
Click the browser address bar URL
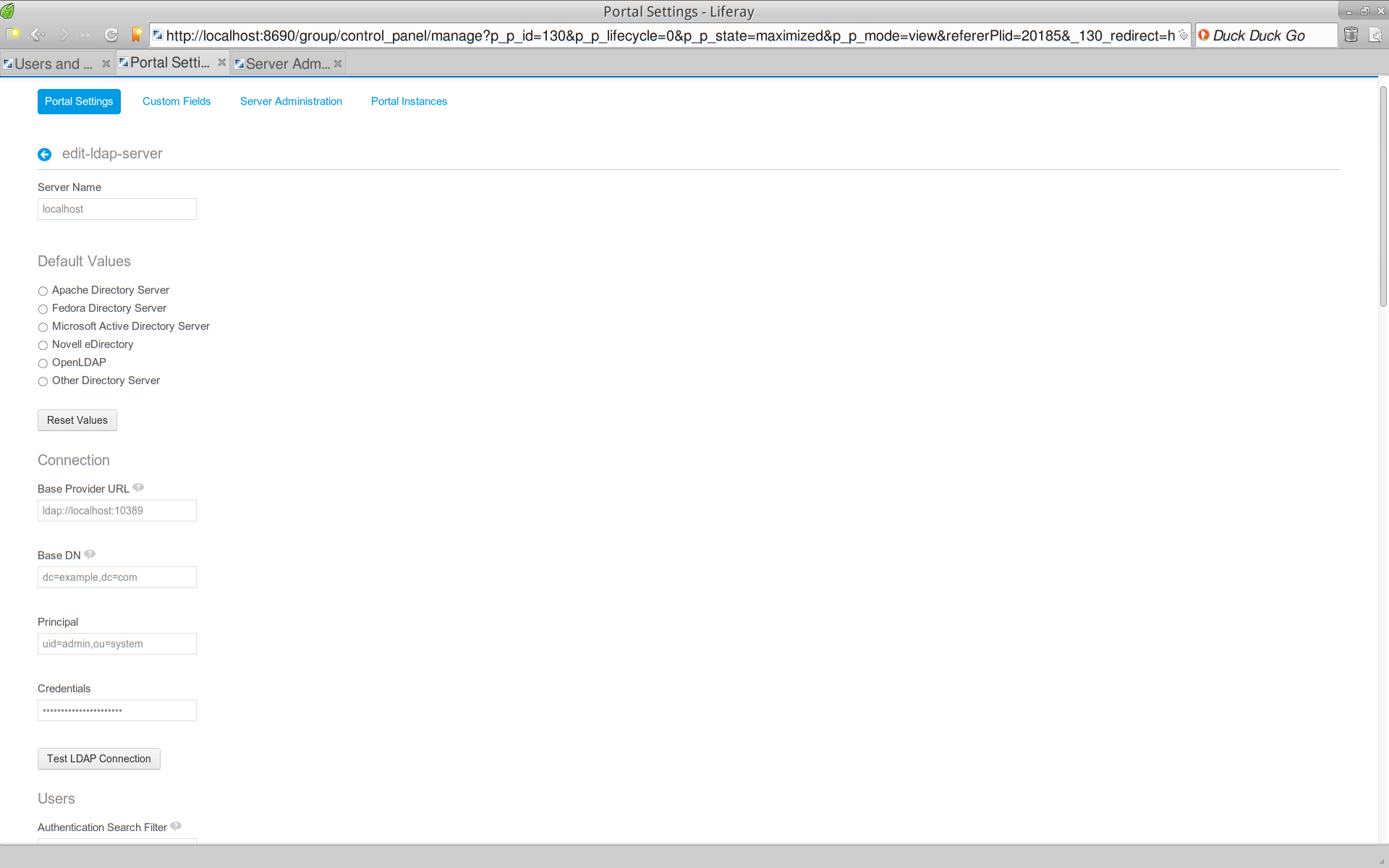670,35
